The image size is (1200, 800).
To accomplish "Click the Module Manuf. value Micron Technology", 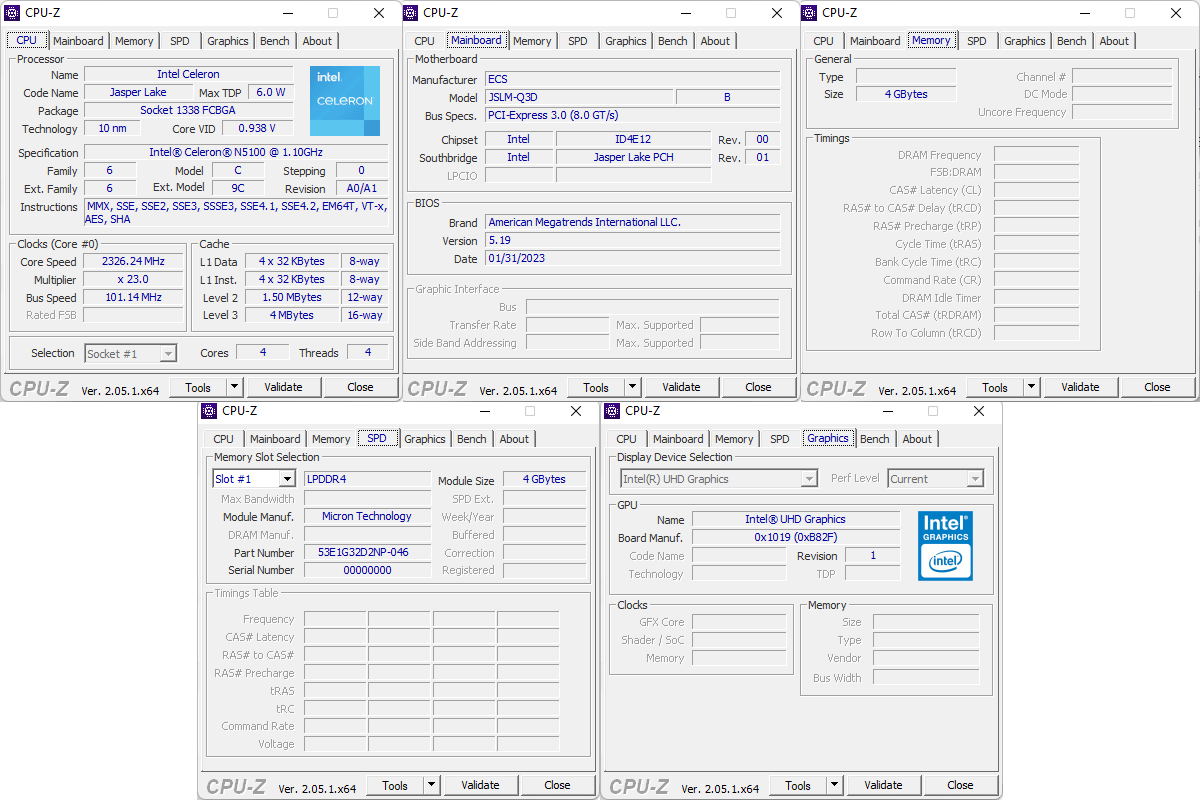I will coord(367,516).
